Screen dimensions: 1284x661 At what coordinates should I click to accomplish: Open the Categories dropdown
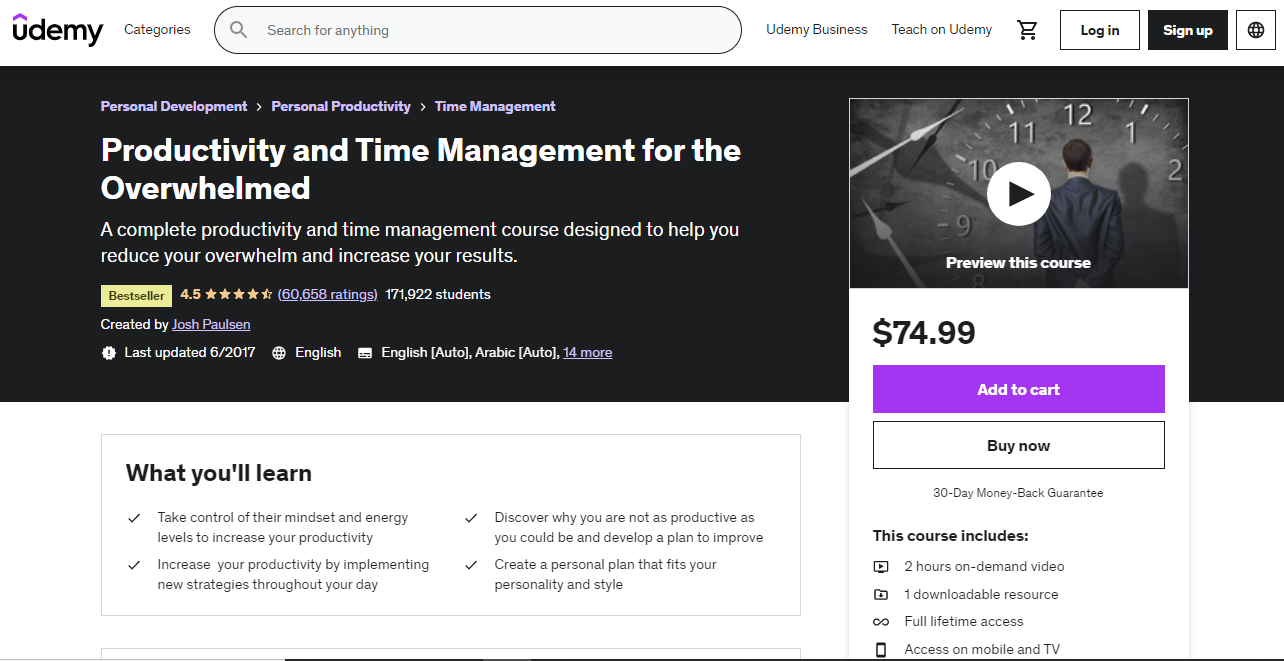[x=157, y=30]
